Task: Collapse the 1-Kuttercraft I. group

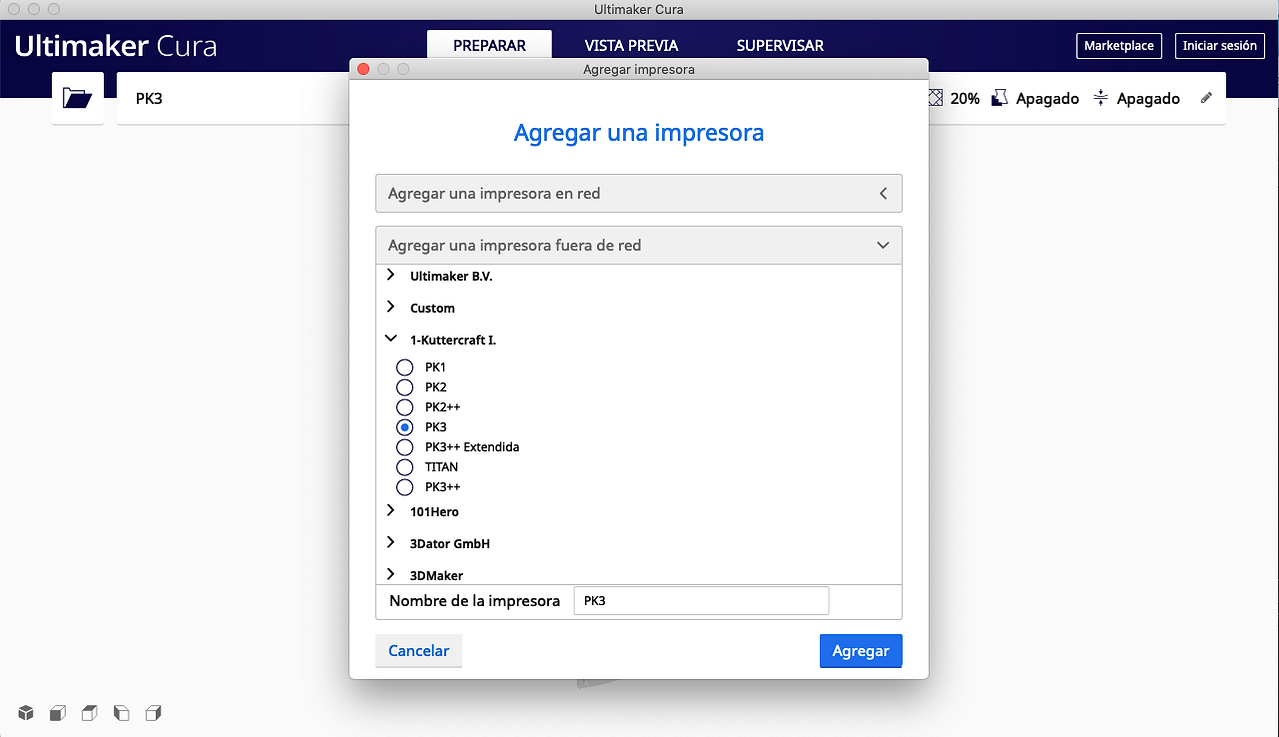Action: pos(391,339)
